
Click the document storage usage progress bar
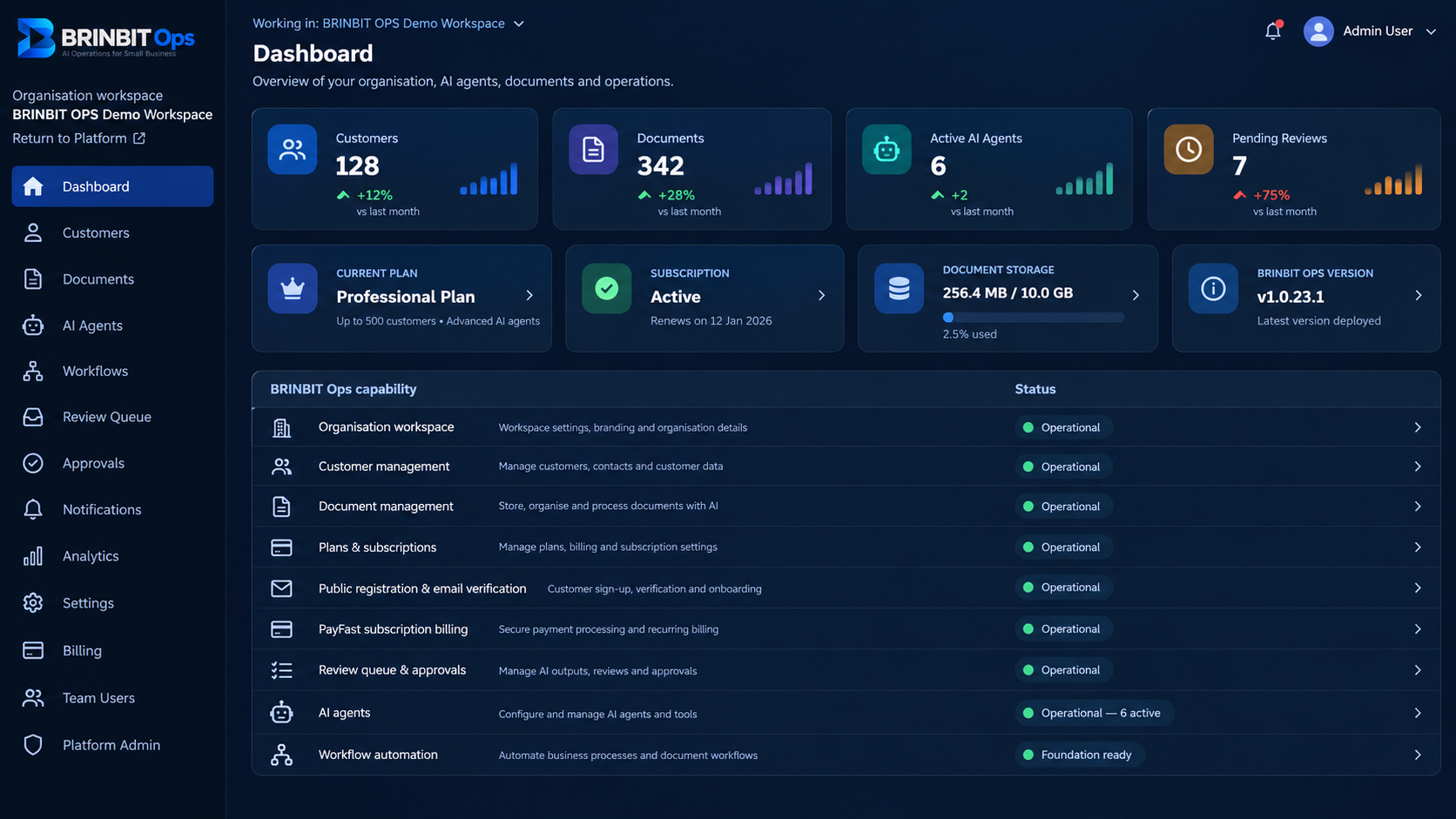click(x=1034, y=318)
